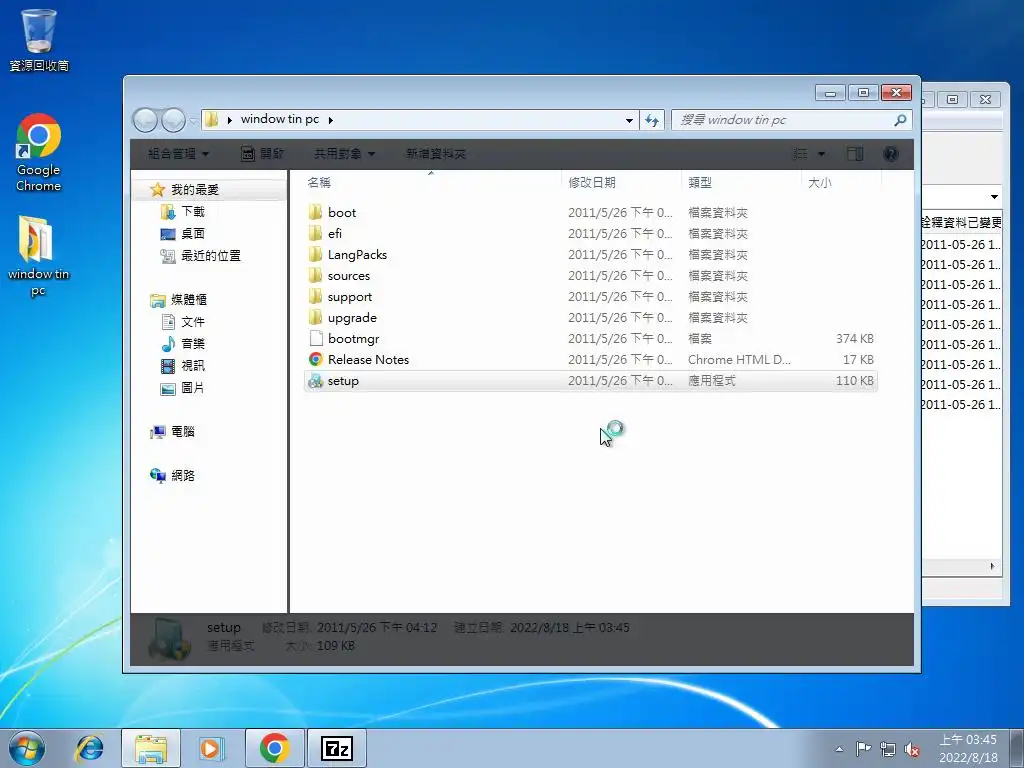Select the window tin pc desktop folder
Screen dimensions: 1024x768
(38, 255)
